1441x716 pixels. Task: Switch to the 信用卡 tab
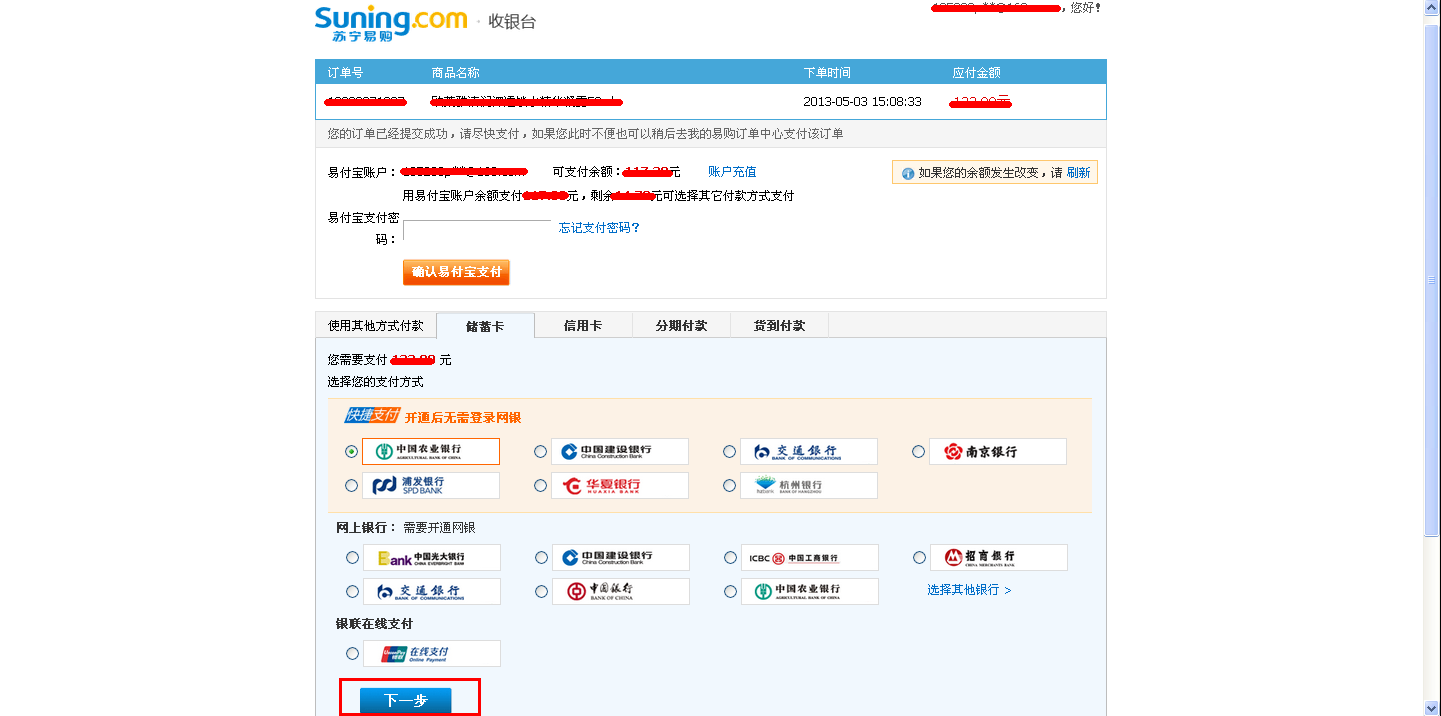[x=583, y=326]
